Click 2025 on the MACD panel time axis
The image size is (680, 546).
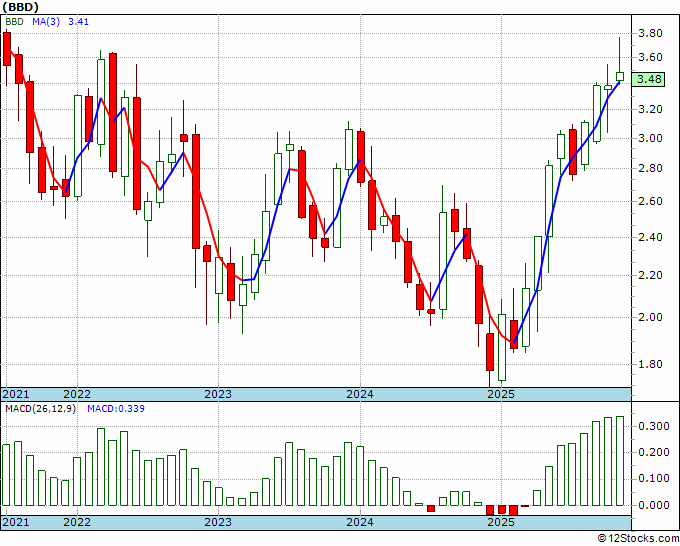(x=501, y=522)
